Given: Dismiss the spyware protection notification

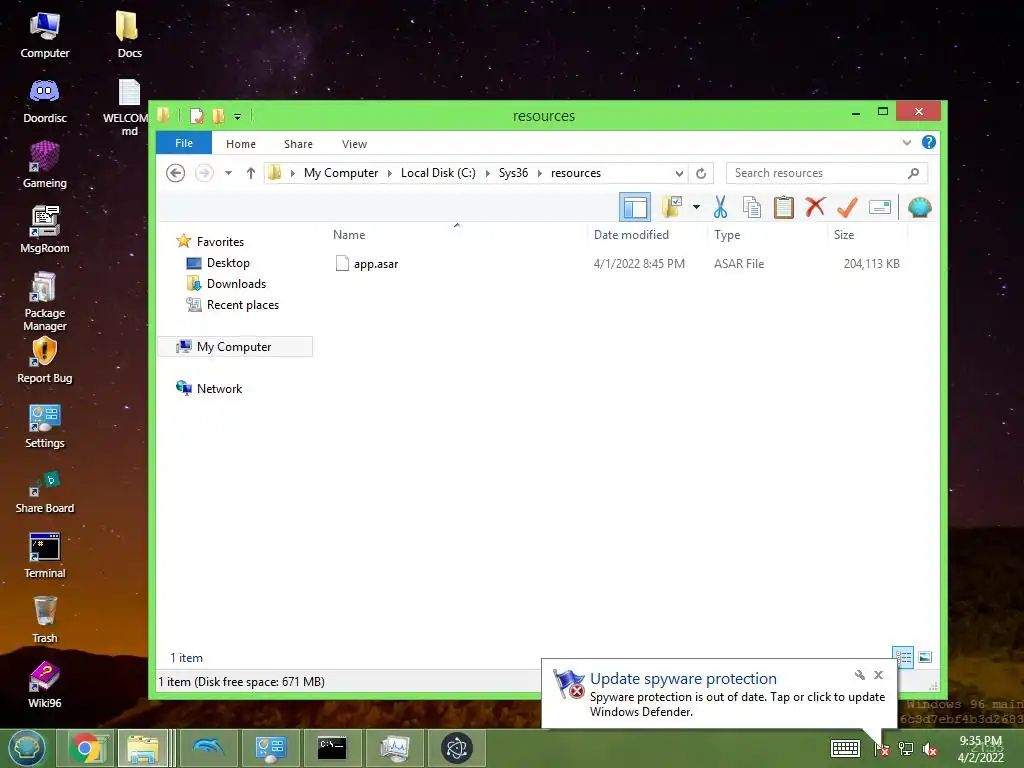Looking at the screenshot, I should point(878,675).
